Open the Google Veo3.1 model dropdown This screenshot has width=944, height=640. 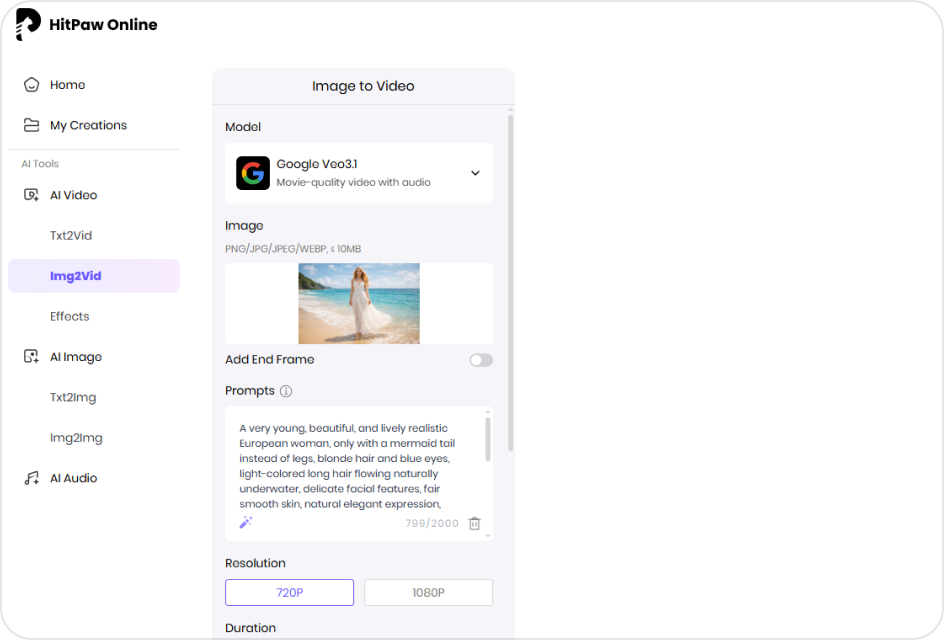(x=359, y=172)
